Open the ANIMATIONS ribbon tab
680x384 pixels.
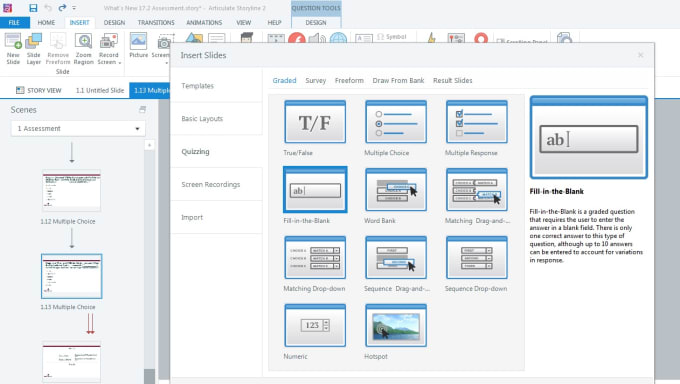pos(204,23)
